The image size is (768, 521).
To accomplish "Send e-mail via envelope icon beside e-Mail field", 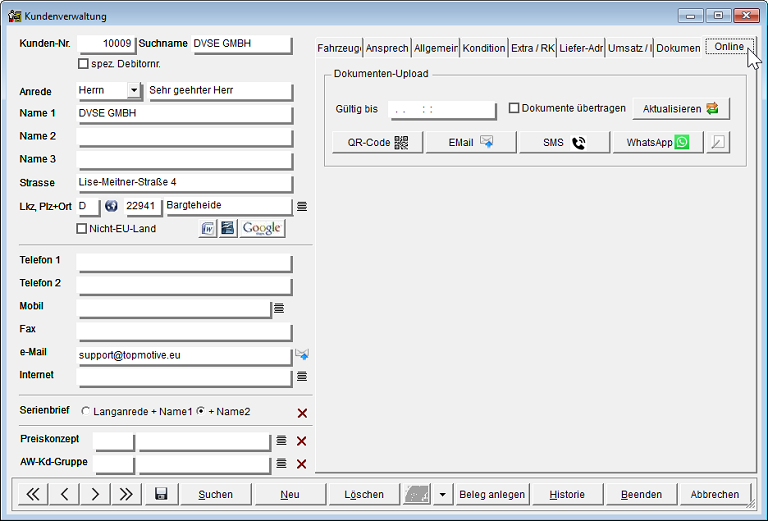I will click(x=302, y=354).
